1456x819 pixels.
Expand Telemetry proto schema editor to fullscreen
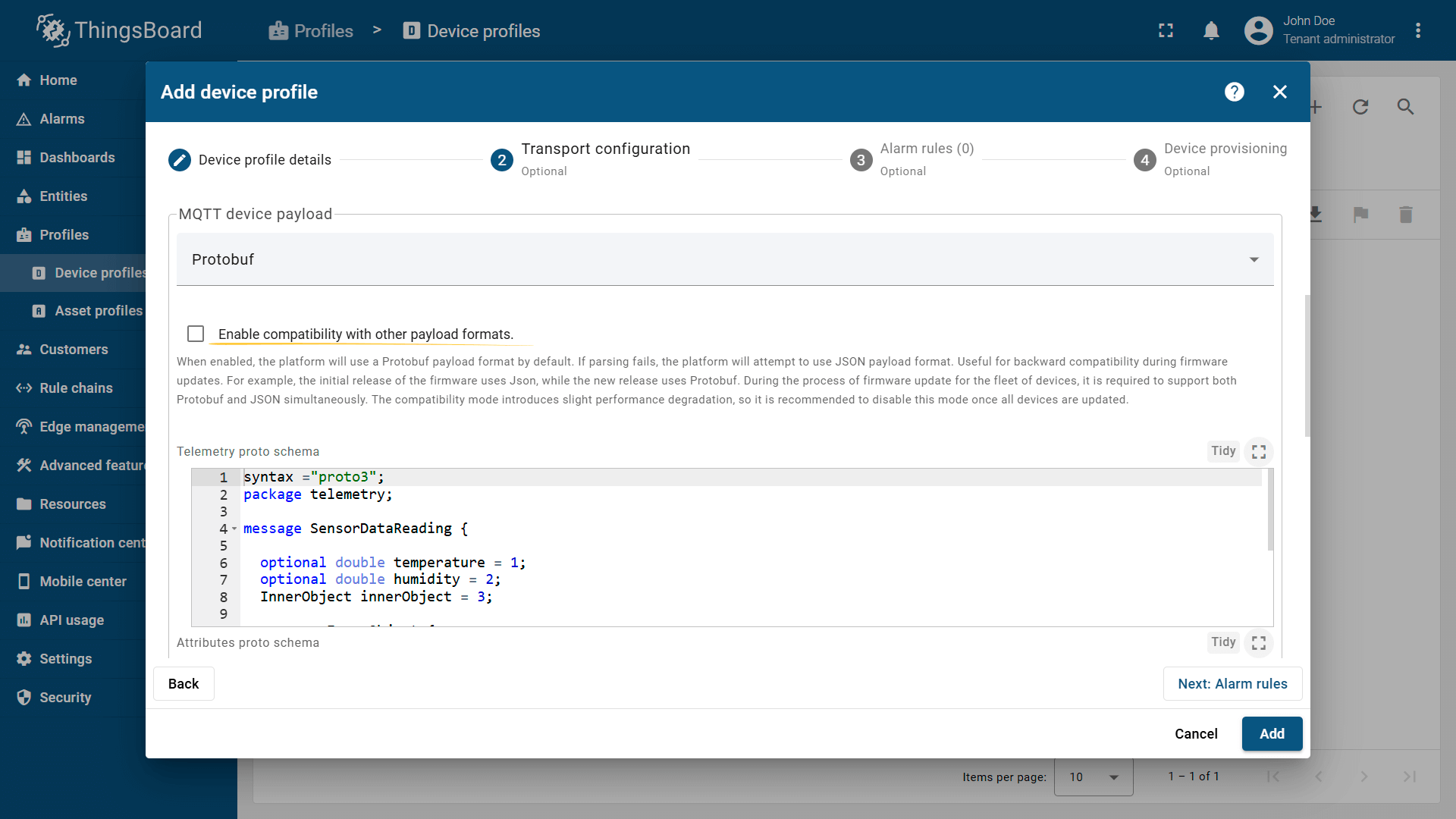pyautogui.click(x=1259, y=452)
